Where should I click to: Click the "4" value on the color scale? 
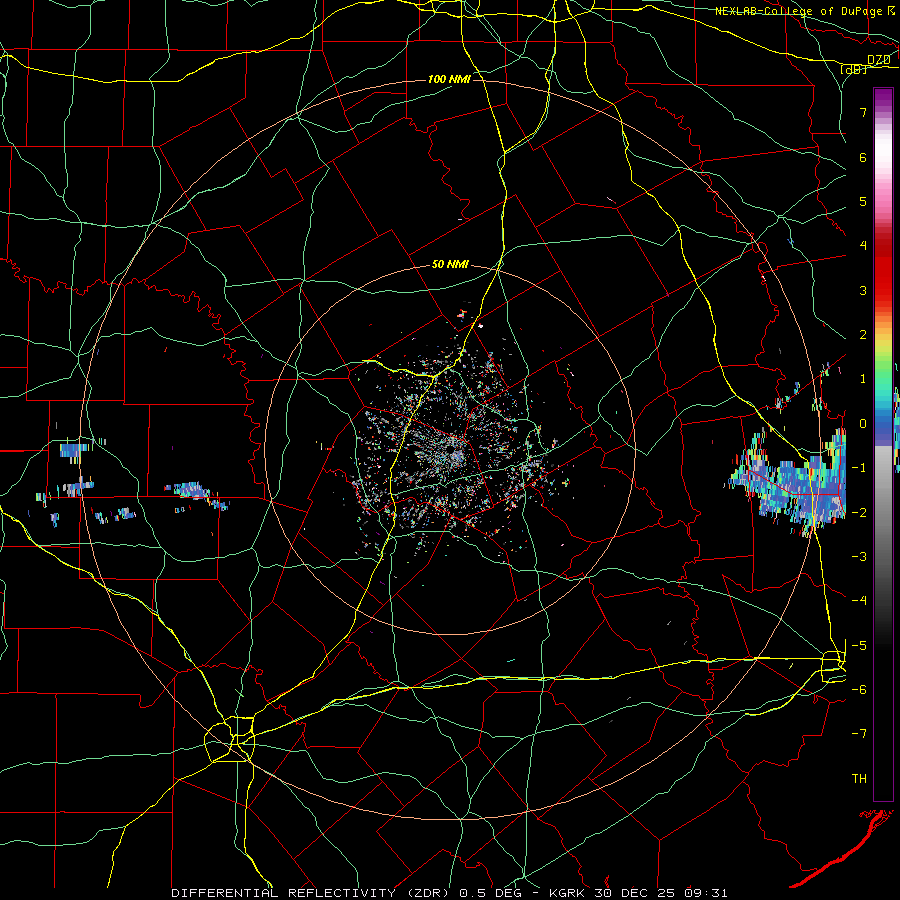click(x=863, y=246)
